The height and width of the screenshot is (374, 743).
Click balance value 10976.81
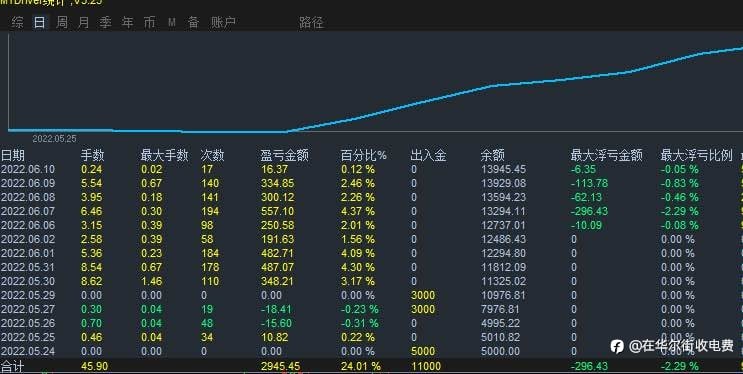[503, 295]
